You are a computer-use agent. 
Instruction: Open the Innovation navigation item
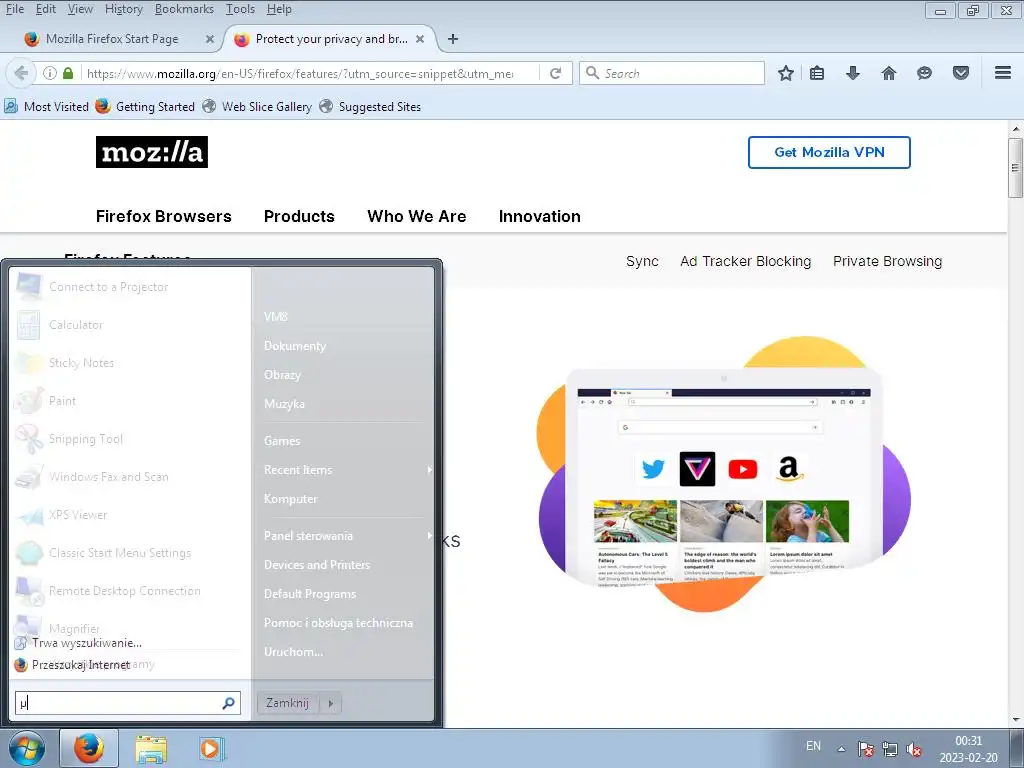[x=539, y=216]
